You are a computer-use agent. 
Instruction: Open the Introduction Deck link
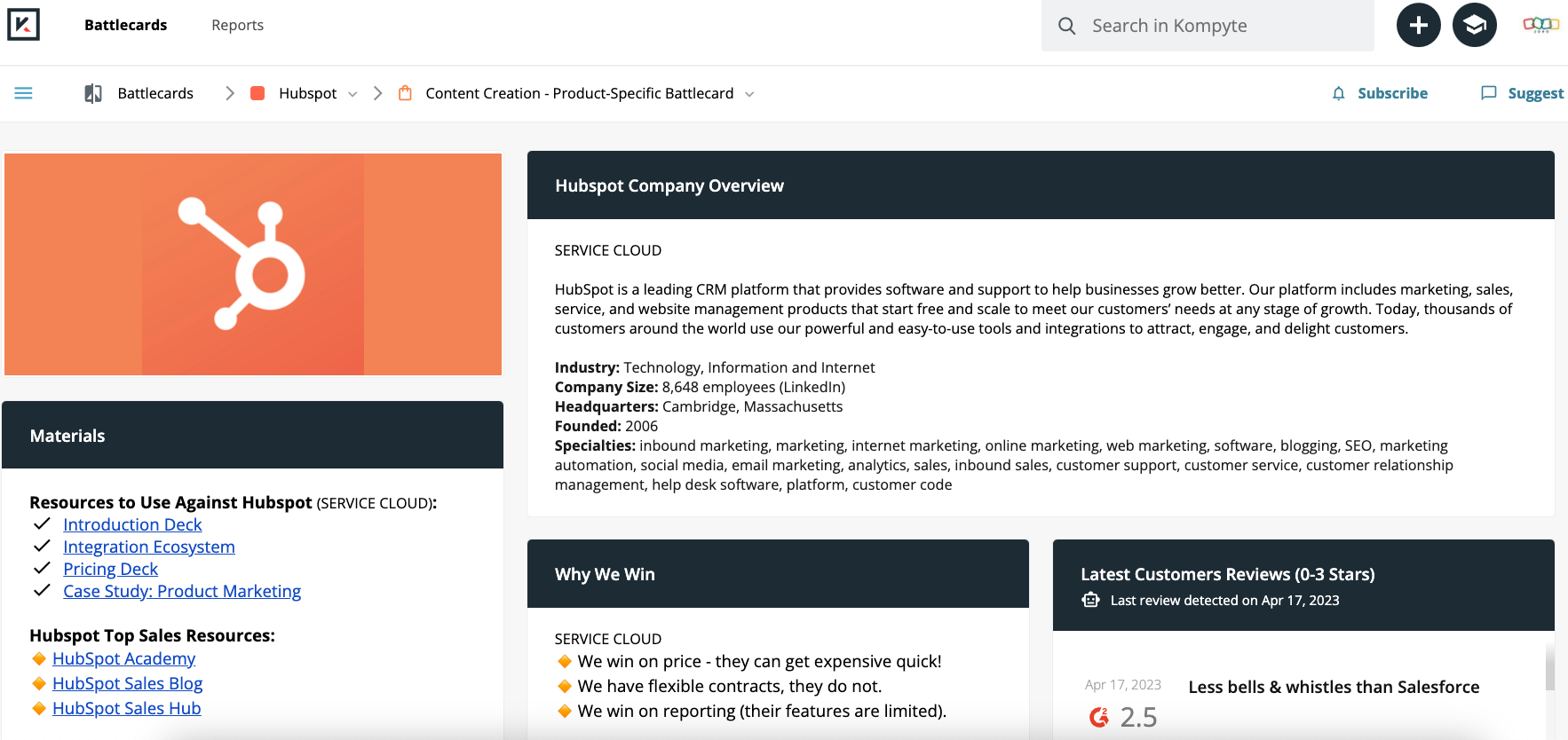[132, 524]
